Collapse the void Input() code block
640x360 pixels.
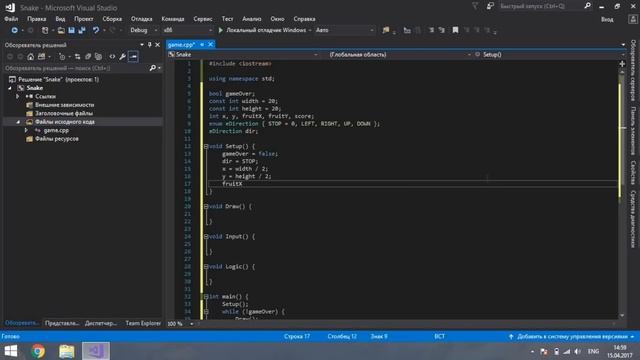206,236
